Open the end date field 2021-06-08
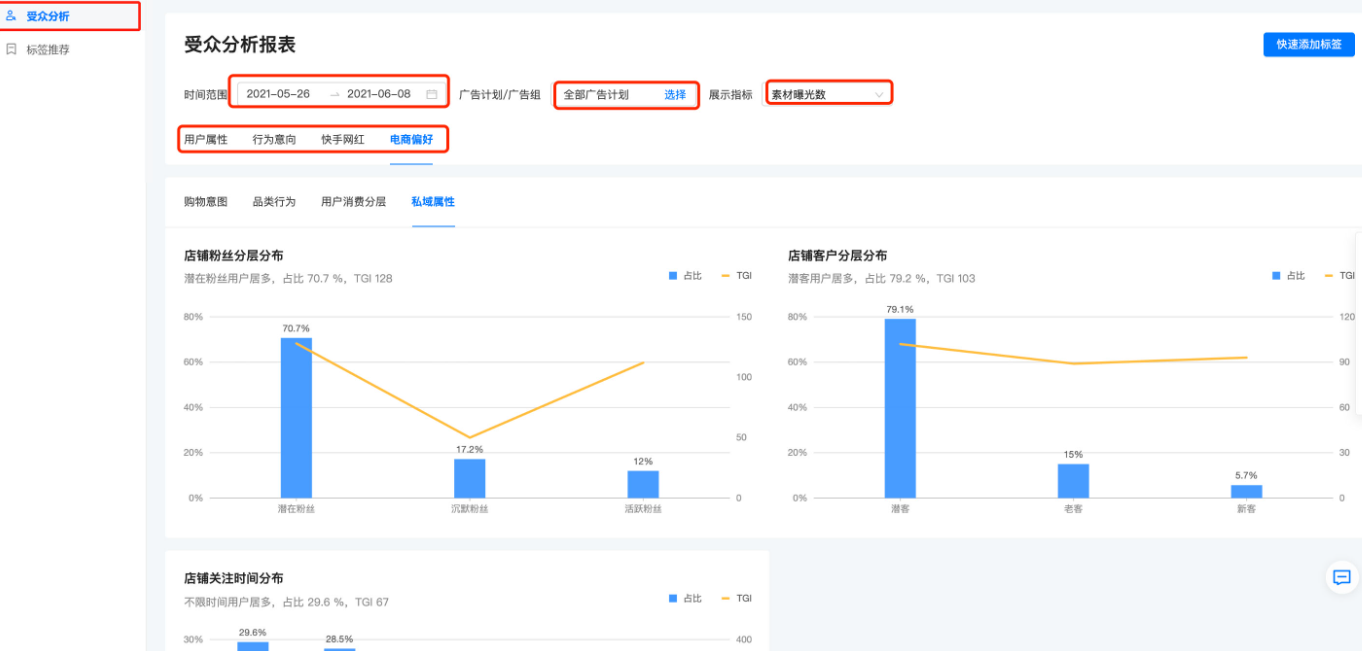This screenshot has height=651, width=1362. (377, 93)
